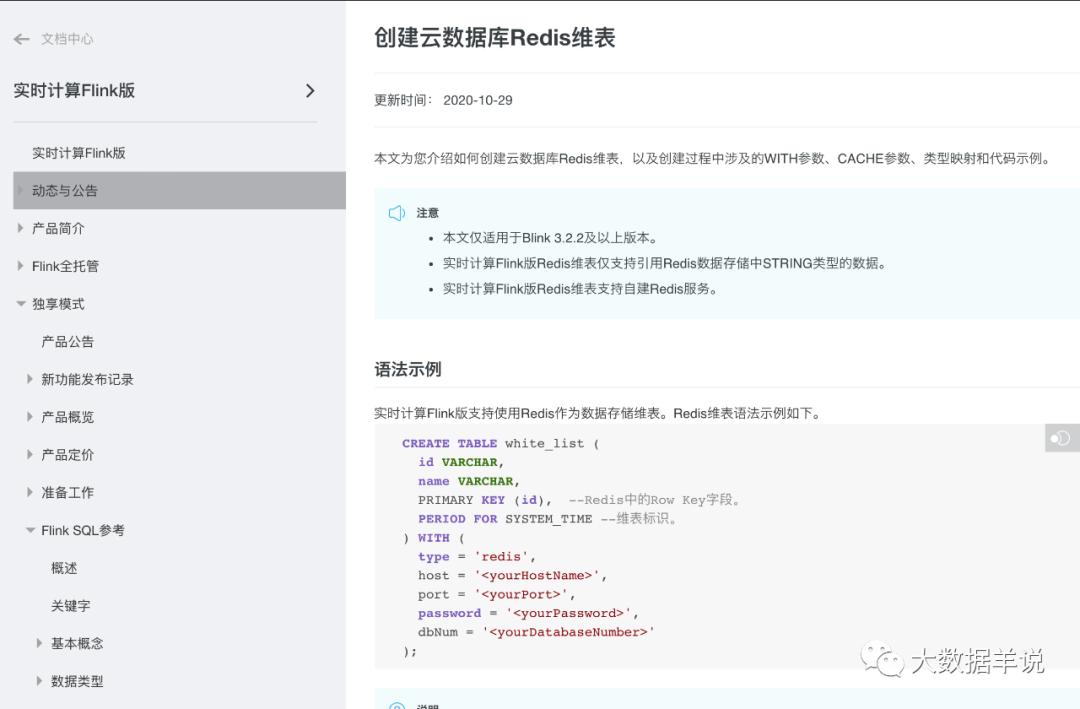Open 产品概览 entry

68,417
